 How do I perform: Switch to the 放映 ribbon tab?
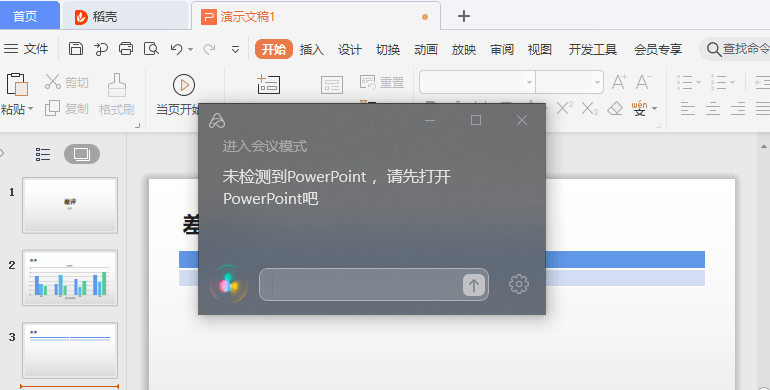tap(464, 49)
